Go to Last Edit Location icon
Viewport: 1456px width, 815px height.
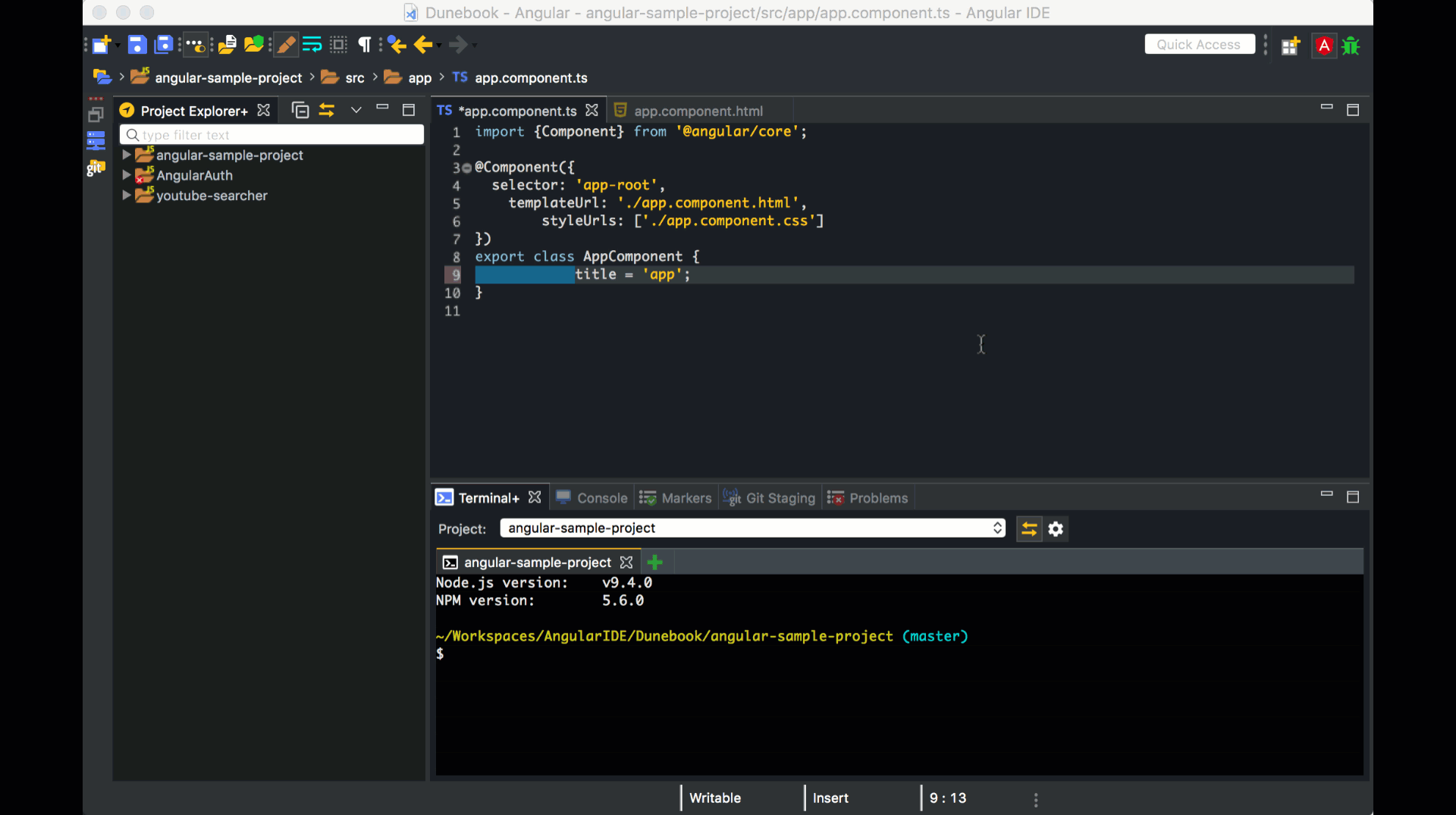click(397, 45)
